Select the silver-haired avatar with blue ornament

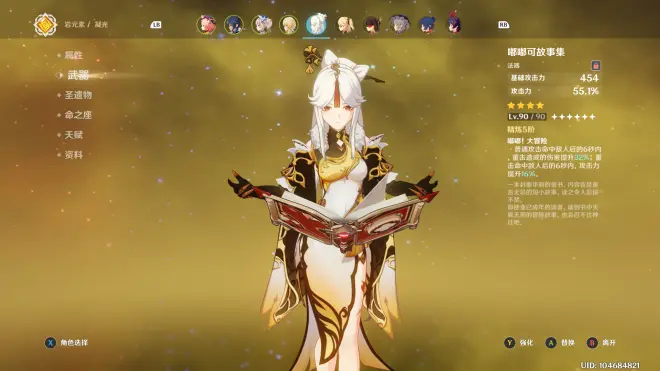(261, 24)
